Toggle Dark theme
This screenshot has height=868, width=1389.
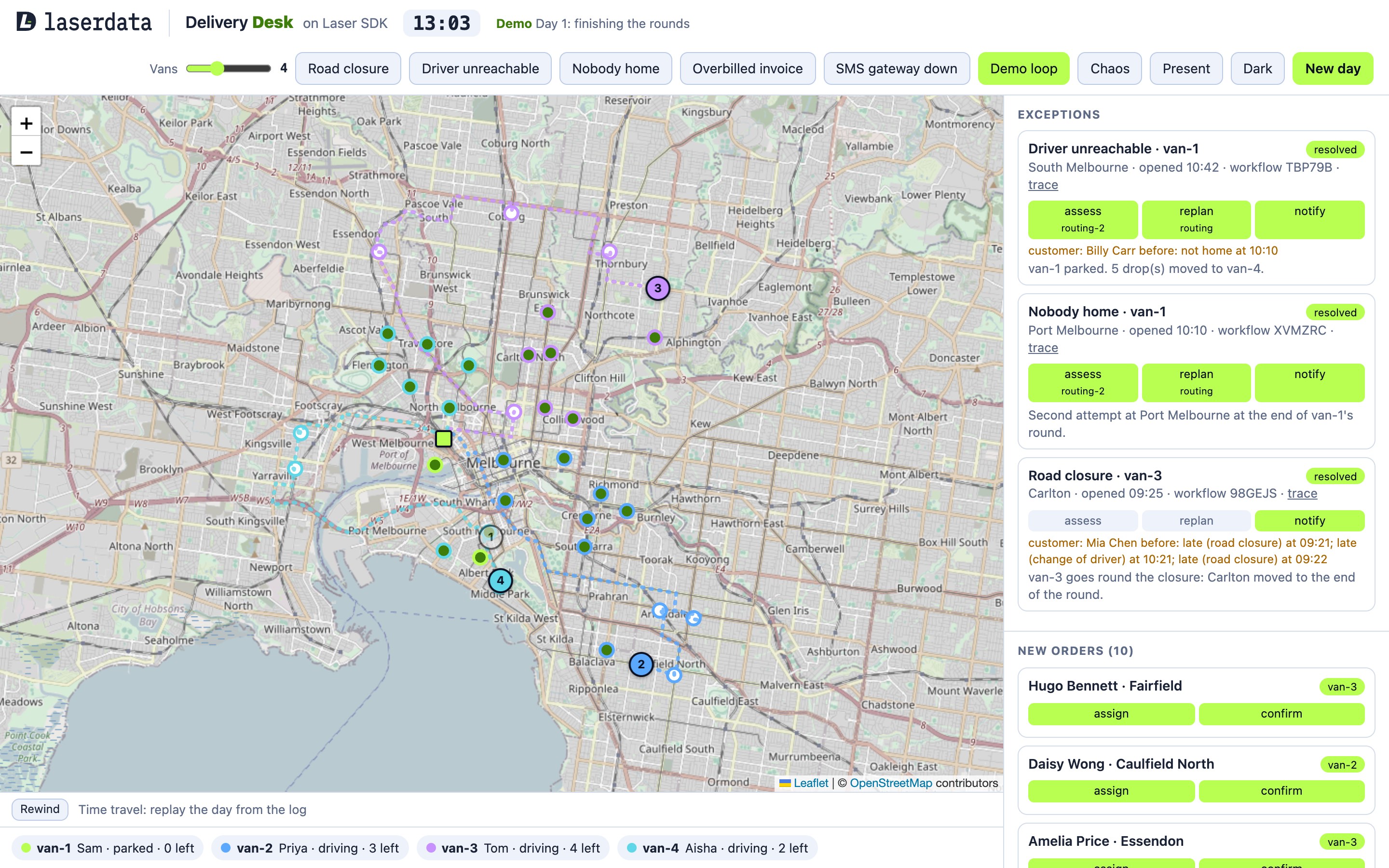pos(1257,68)
